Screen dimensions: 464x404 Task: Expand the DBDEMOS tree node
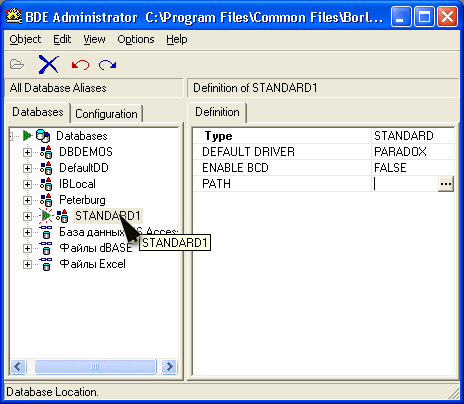pos(27,152)
